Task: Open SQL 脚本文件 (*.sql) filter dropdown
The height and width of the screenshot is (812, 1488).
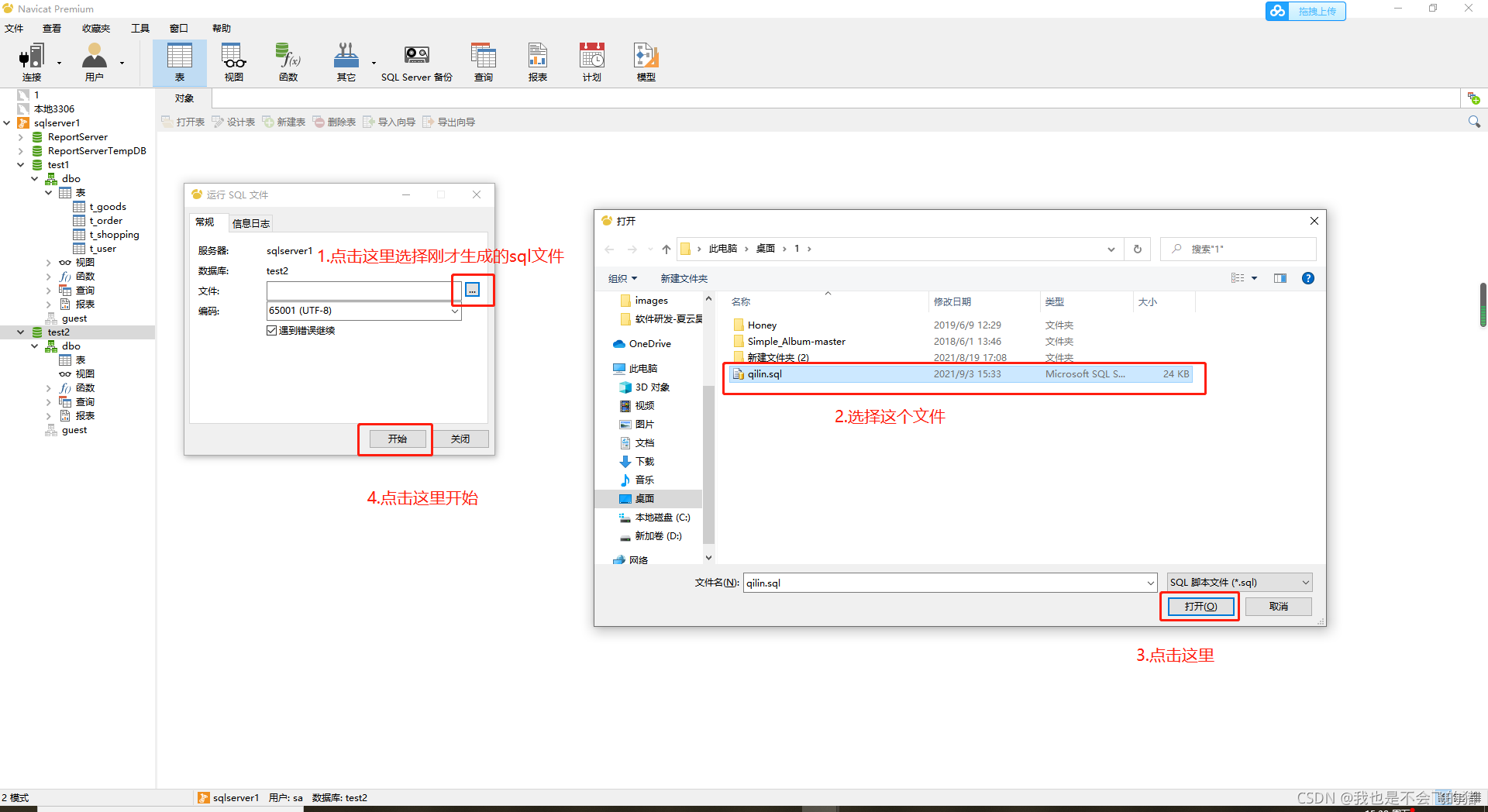Action: (x=1239, y=583)
